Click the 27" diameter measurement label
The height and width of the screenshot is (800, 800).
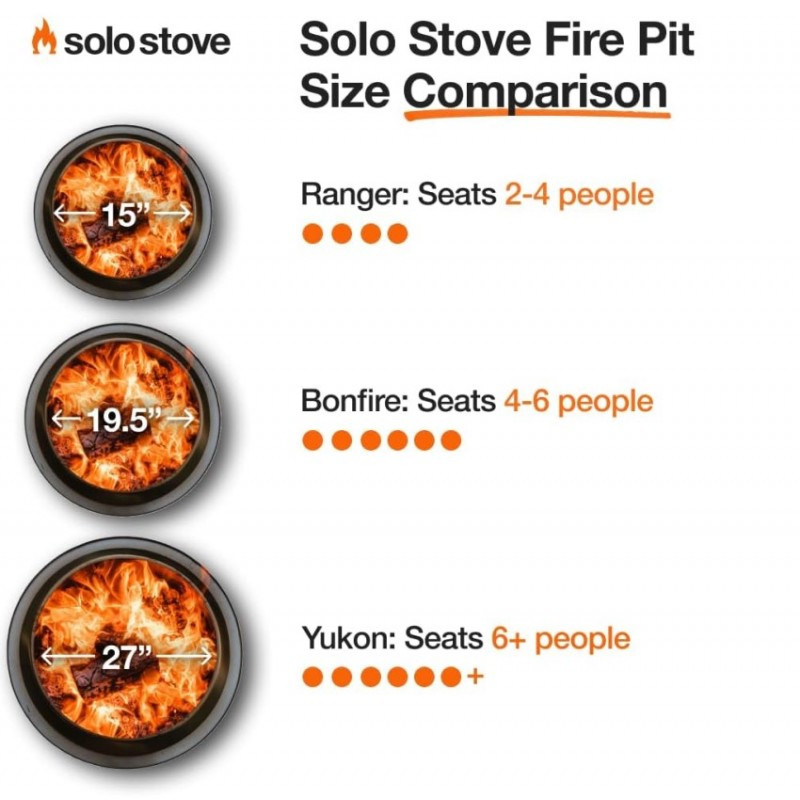pos(127,656)
